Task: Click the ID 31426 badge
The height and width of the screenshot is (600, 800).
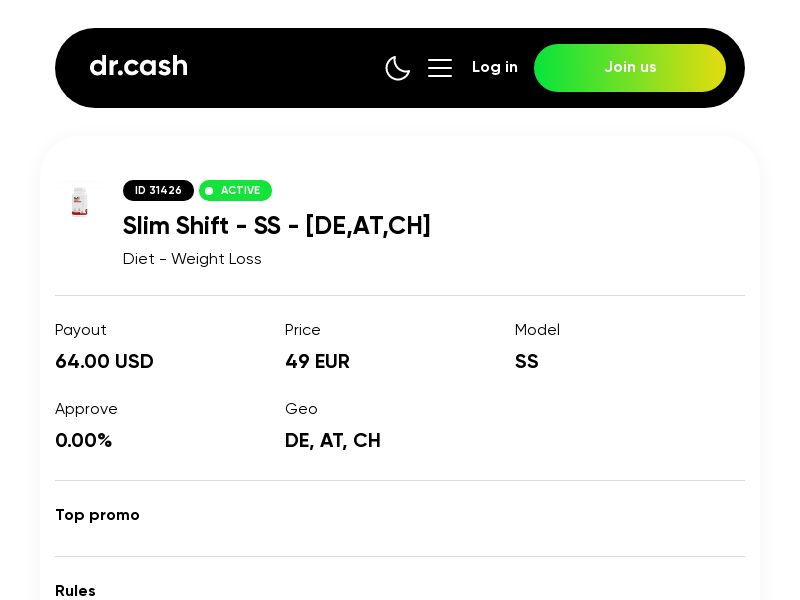Action: (x=158, y=190)
